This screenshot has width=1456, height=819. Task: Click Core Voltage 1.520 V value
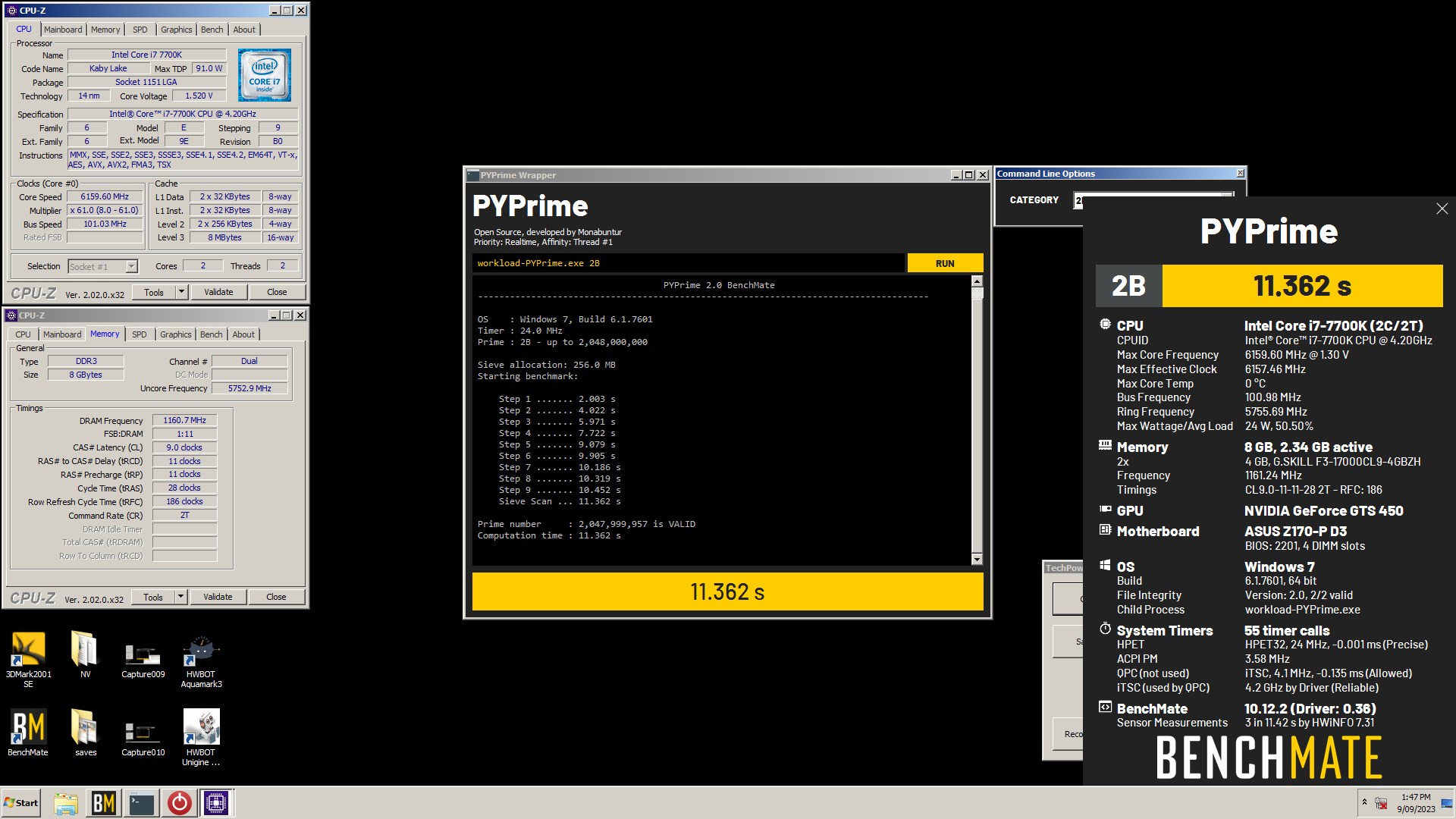coord(199,96)
